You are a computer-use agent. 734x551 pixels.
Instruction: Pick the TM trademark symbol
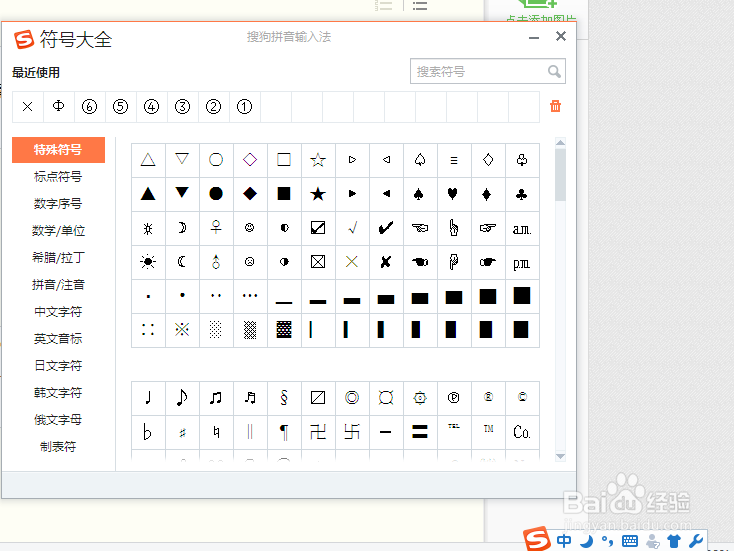[488, 432]
